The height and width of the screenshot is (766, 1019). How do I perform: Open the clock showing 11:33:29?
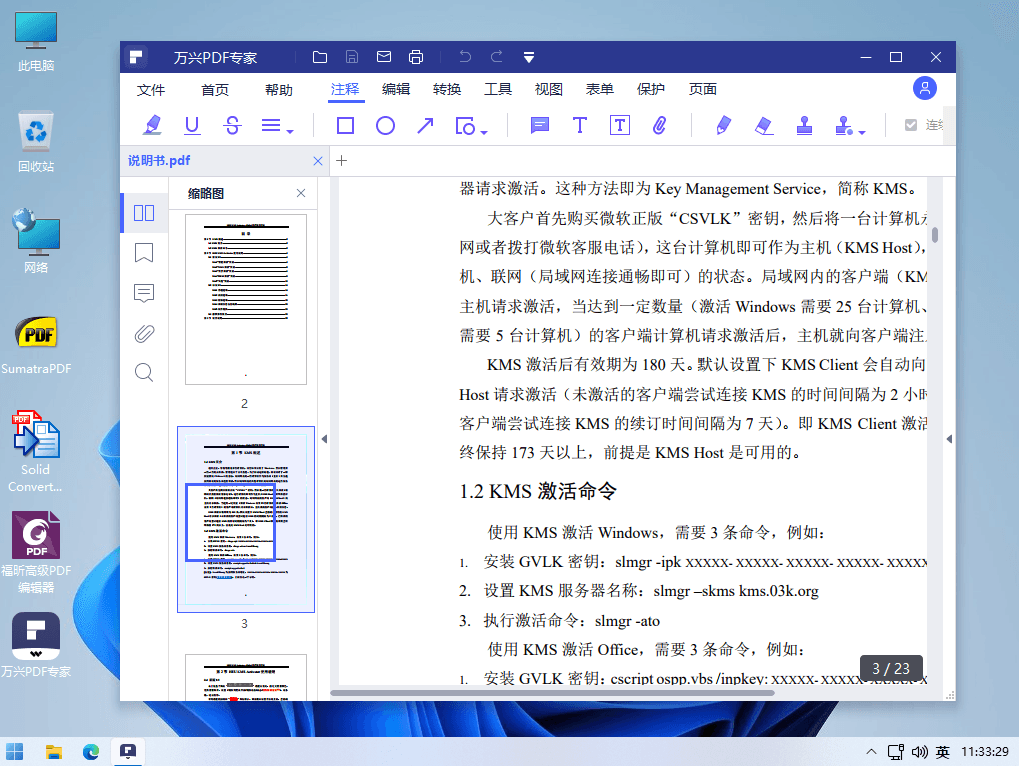click(x=985, y=752)
